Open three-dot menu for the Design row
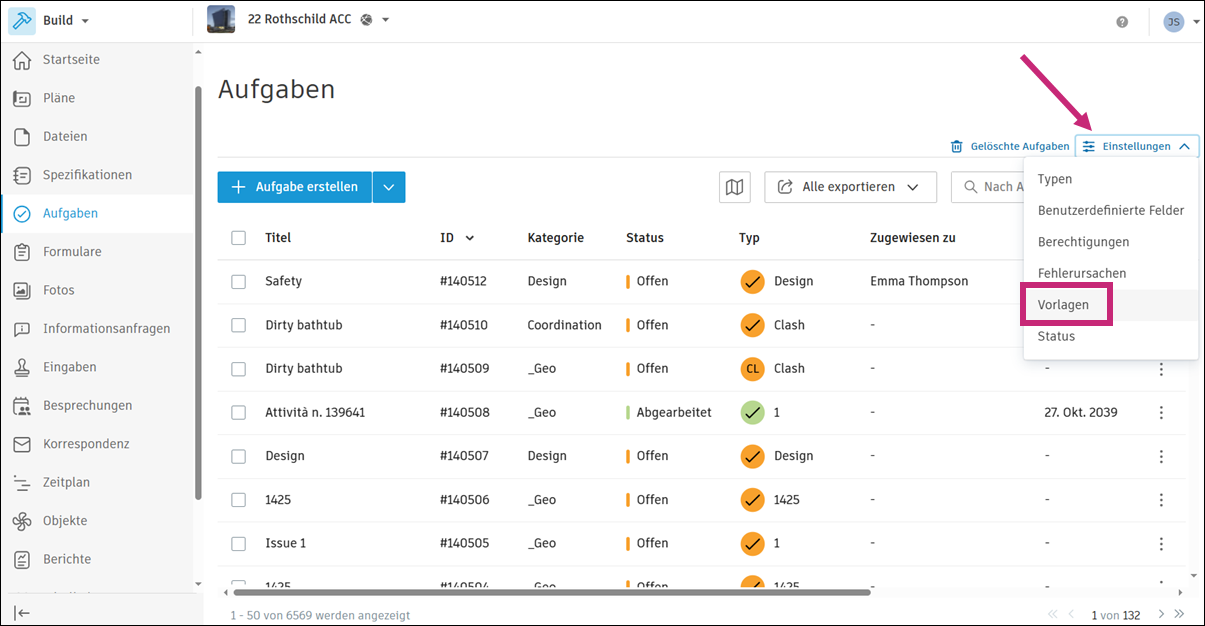1205x626 pixels. tap(1161, 456)
